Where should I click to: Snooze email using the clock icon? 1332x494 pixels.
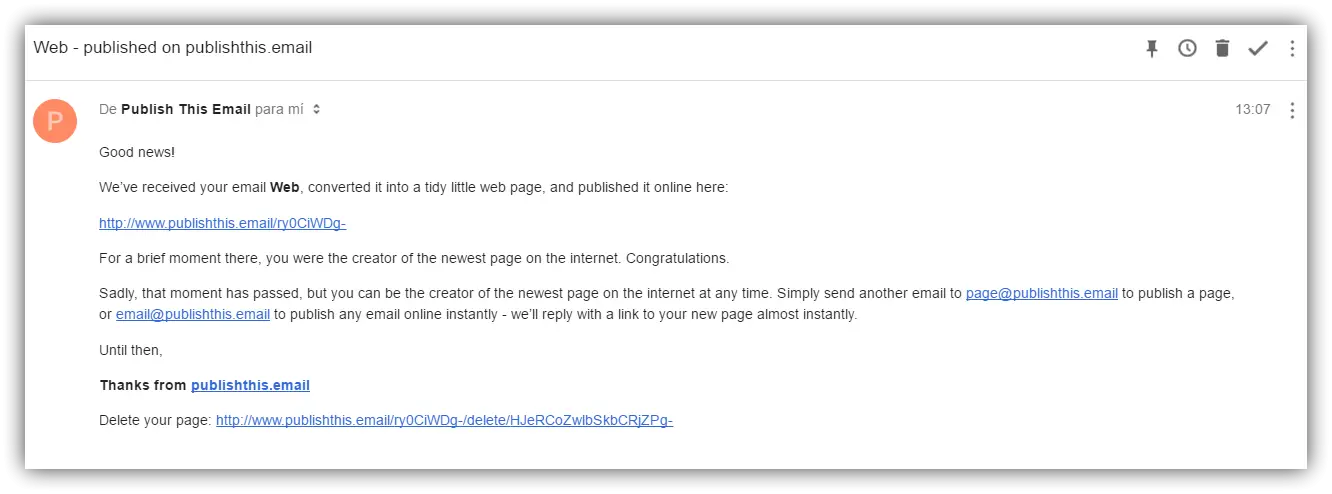coord(1187,48)
